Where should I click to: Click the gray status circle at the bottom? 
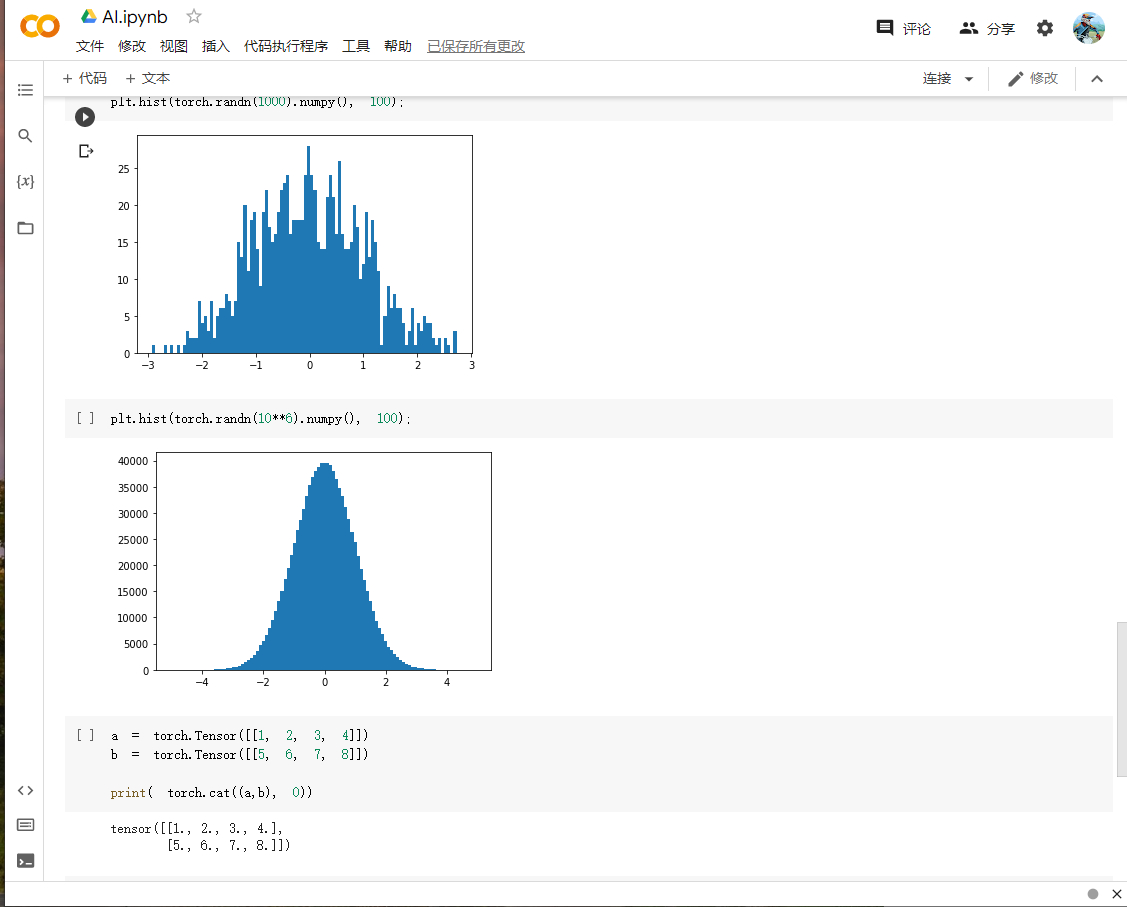(x=1092, y=894)
